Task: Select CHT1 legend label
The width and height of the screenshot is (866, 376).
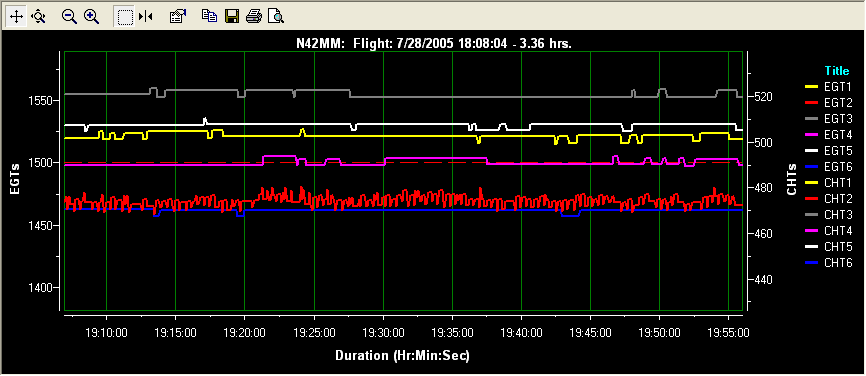Action: click(x=838, y=182)
